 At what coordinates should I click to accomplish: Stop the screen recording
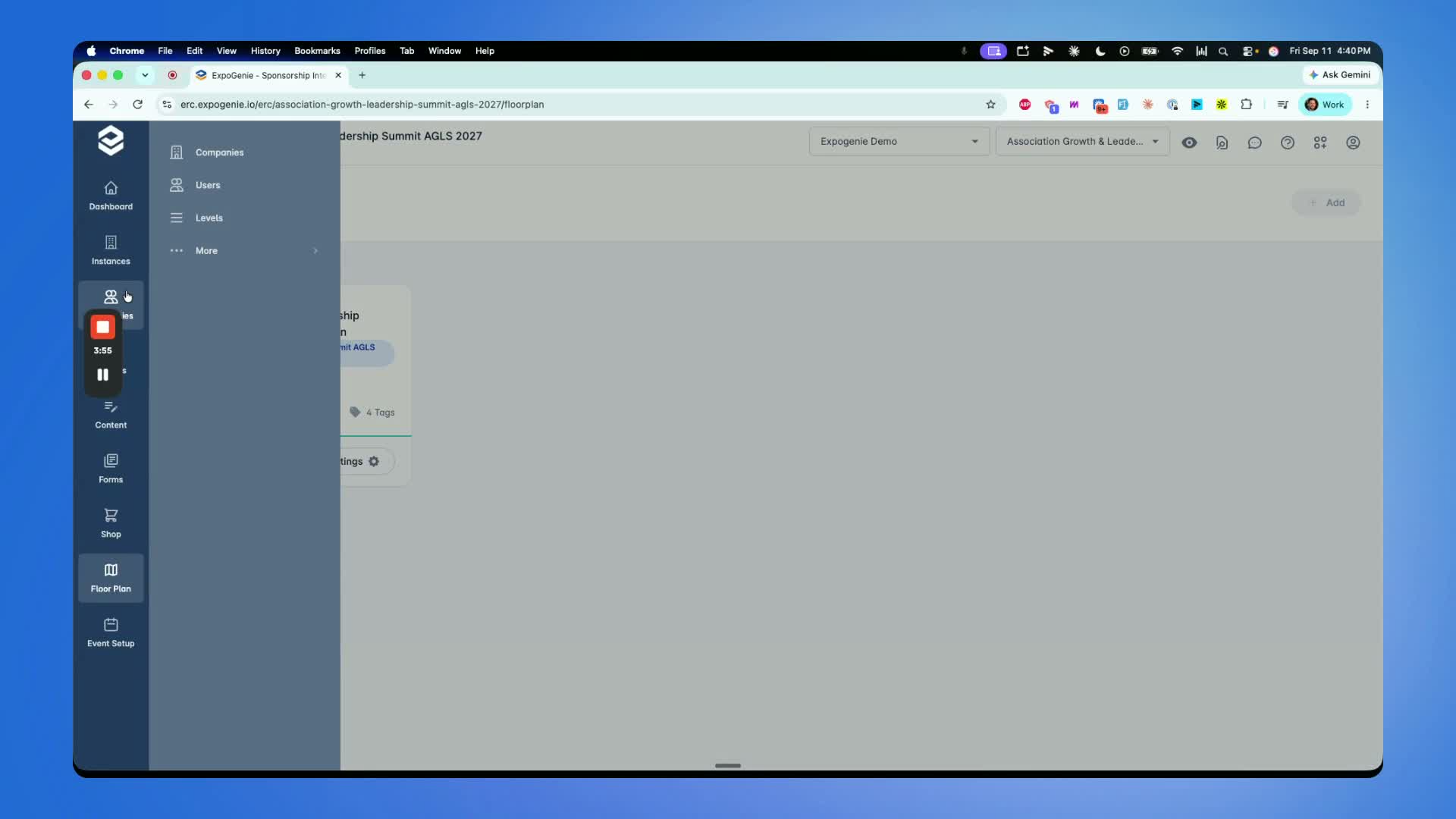(102, 327)
